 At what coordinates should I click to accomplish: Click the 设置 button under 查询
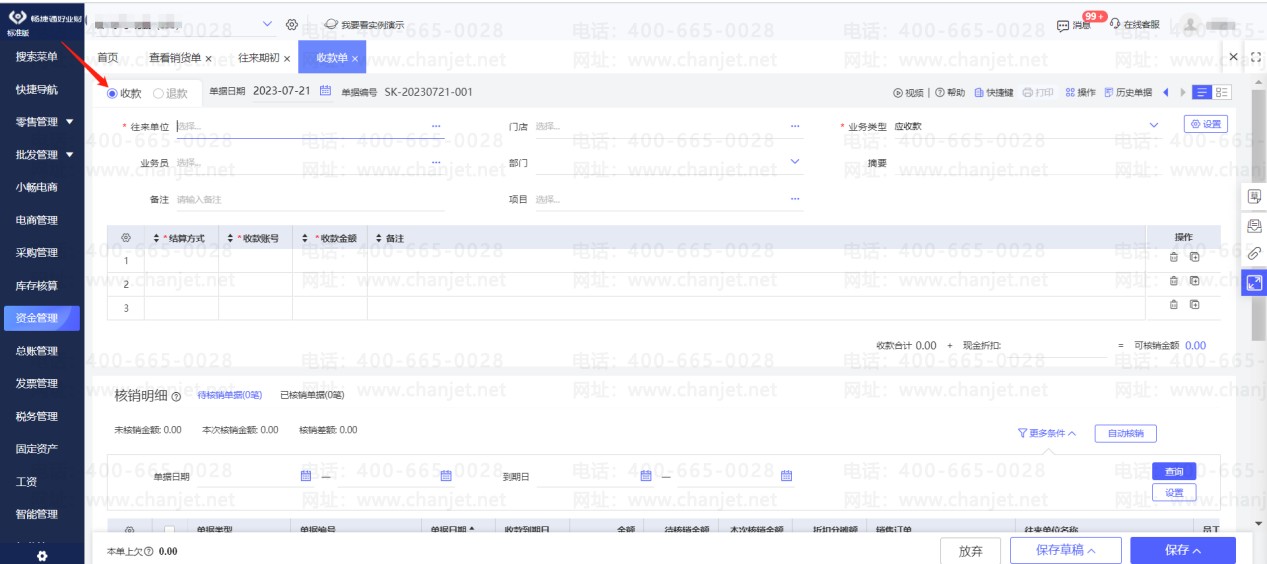(1174, 493)
